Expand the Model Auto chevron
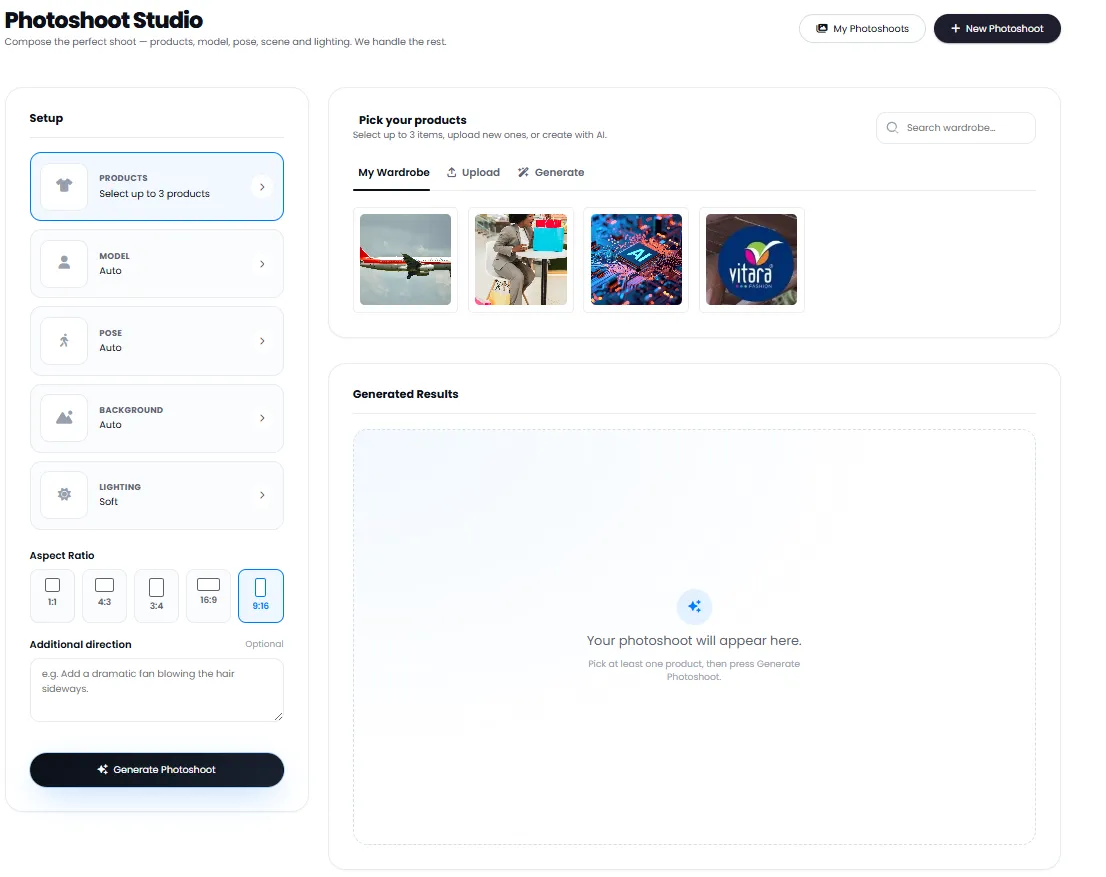The width and height of the screenshot is (1106, 877). click(x=262, y=264)
